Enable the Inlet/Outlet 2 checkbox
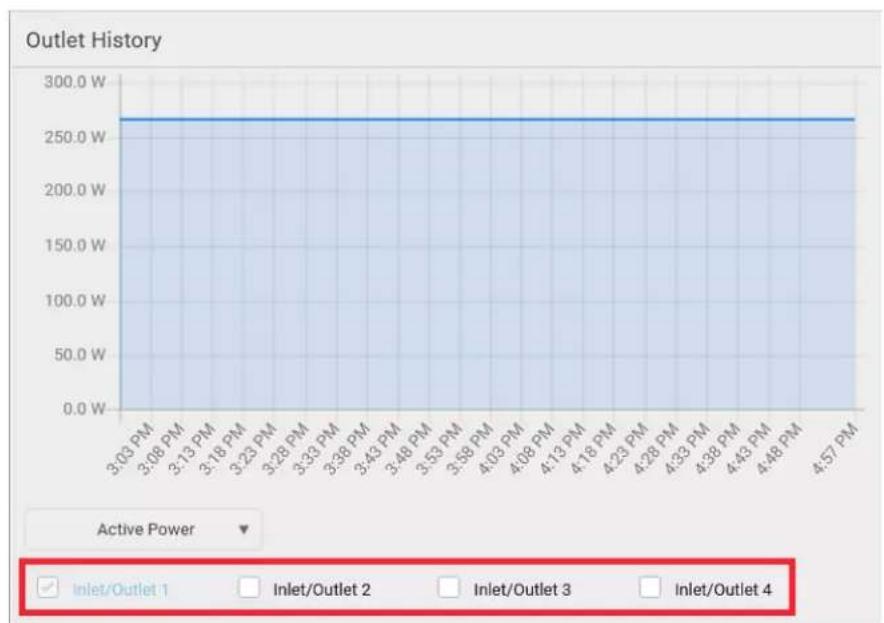Image resolution: width=884 pixels, height=623 pixels. tap(249, 587)
